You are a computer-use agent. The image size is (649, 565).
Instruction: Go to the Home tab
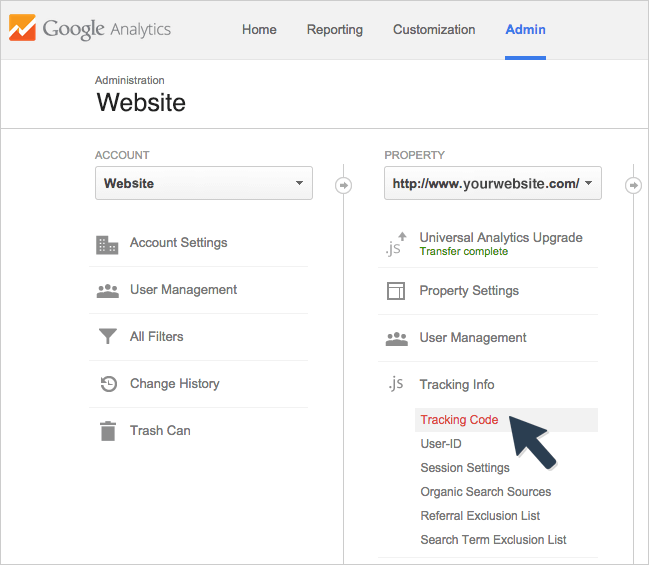(x=259, y=30)
